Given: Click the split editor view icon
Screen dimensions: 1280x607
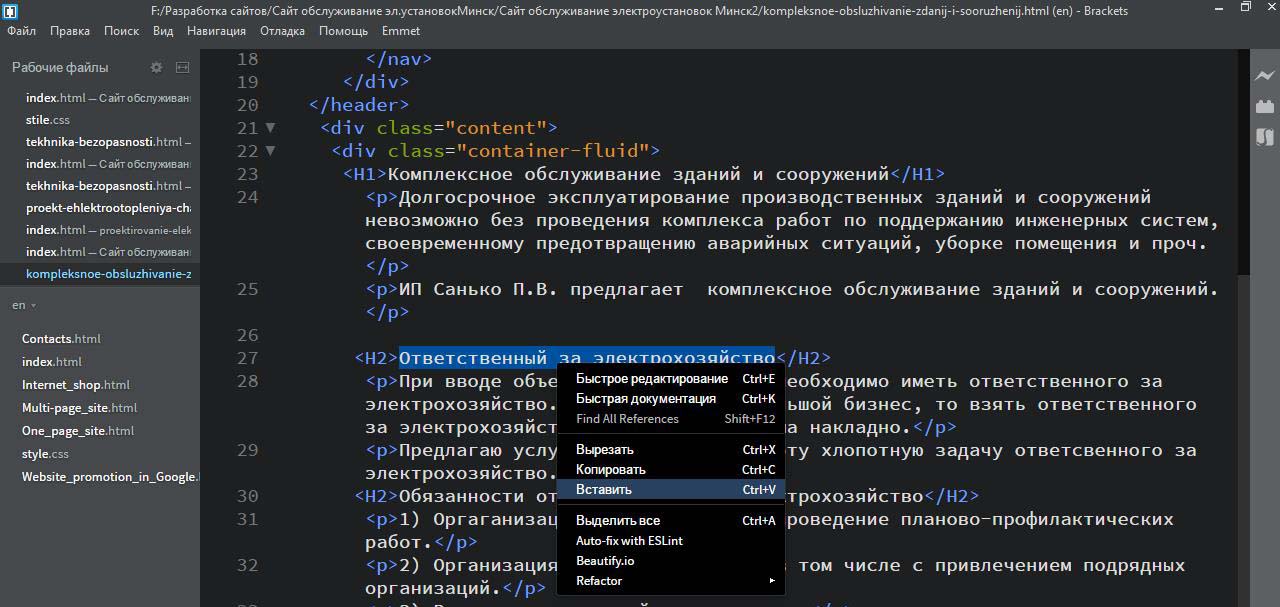Looking at the screenshot, I should point(182,68).
